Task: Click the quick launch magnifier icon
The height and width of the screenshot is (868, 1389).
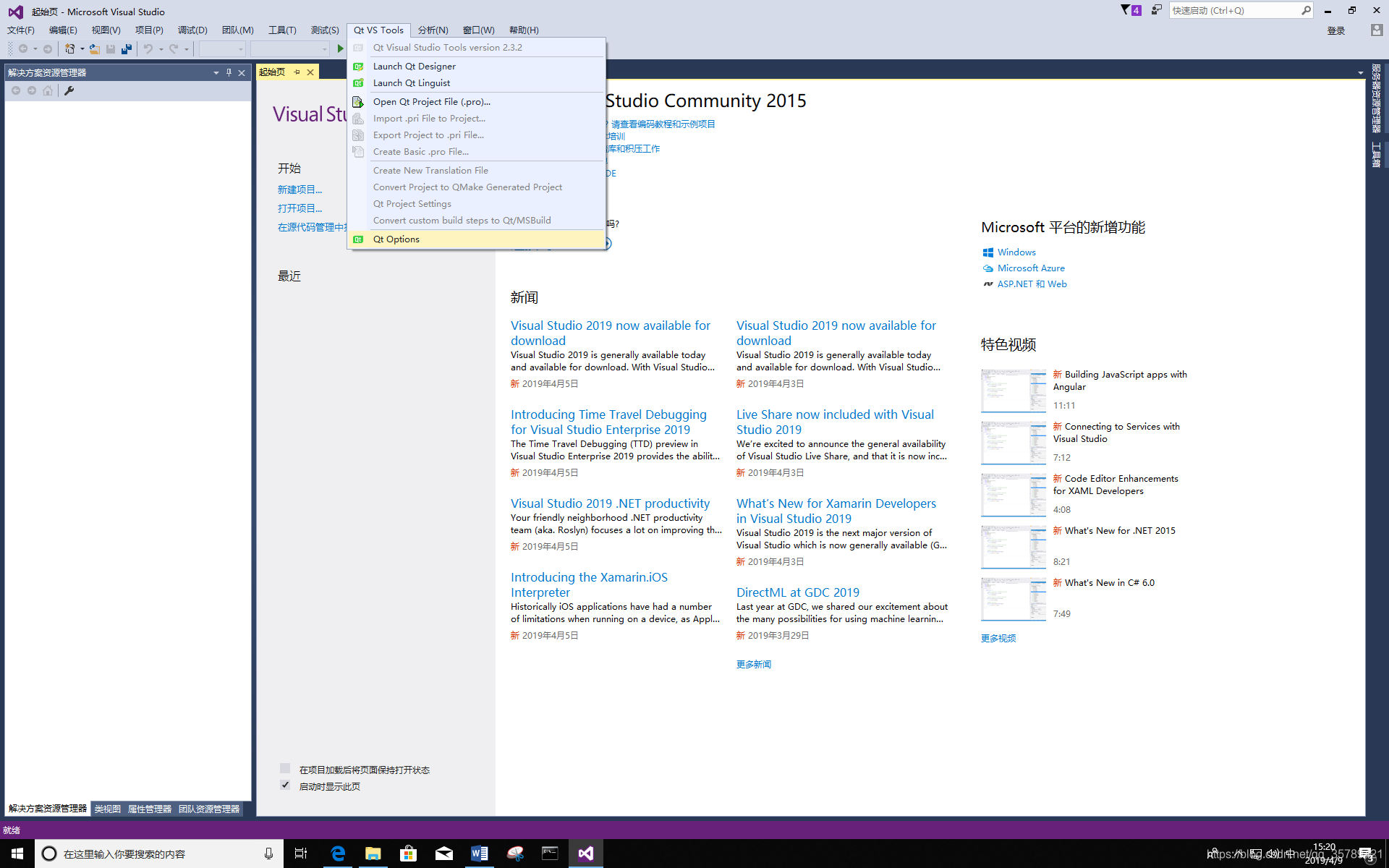Action: (1306, 10)
